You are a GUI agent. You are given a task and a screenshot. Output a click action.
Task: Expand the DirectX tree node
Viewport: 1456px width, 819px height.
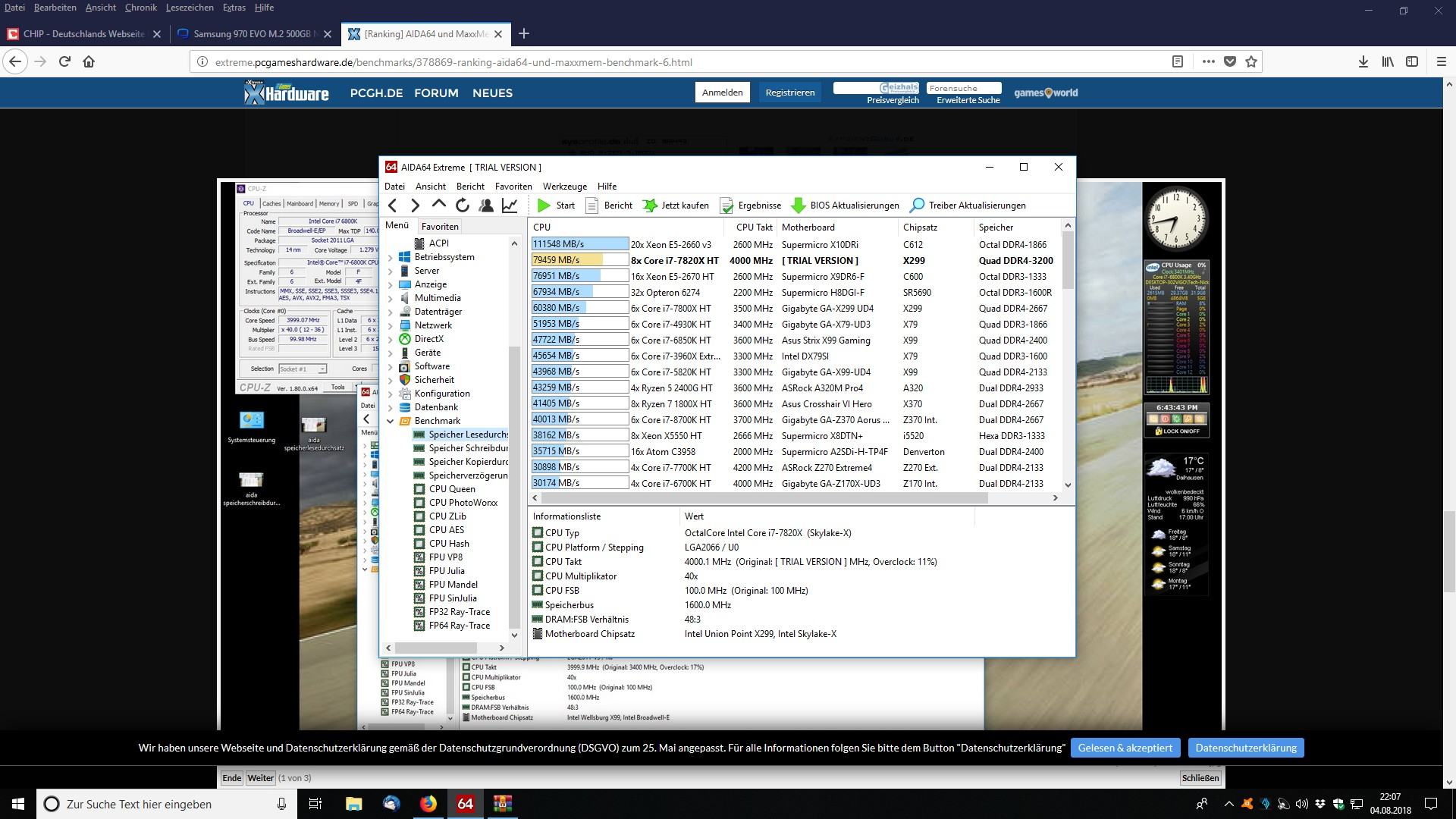point(391,339)
